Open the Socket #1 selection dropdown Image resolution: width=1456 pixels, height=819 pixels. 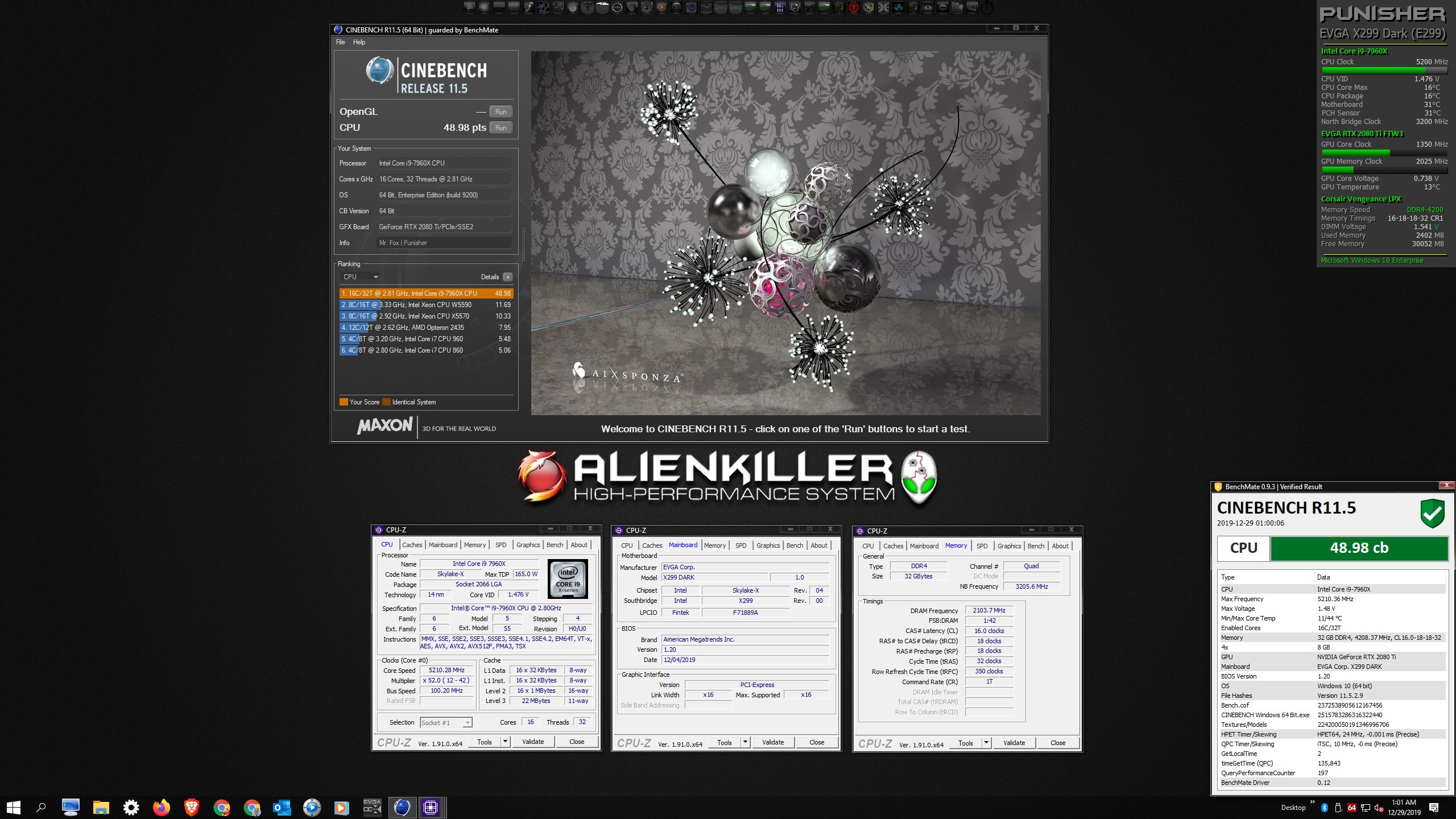(x=467, y=723)
